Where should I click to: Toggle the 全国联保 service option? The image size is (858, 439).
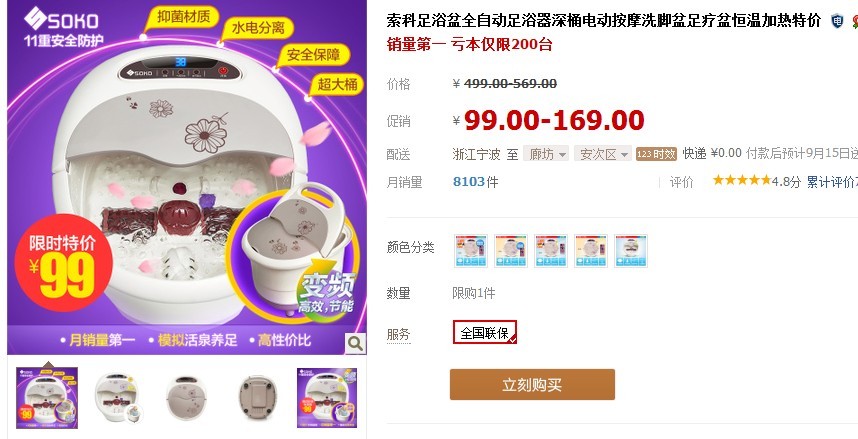(485, 332)
